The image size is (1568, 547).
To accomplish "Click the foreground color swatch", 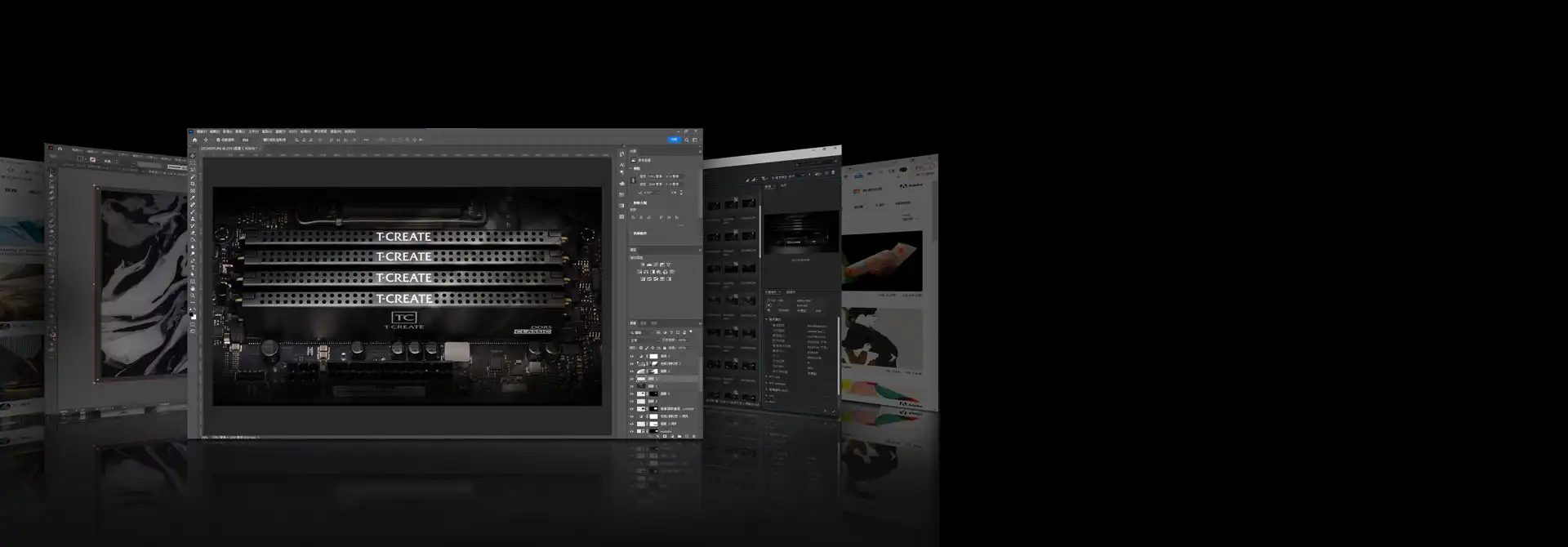I will 192,313.
